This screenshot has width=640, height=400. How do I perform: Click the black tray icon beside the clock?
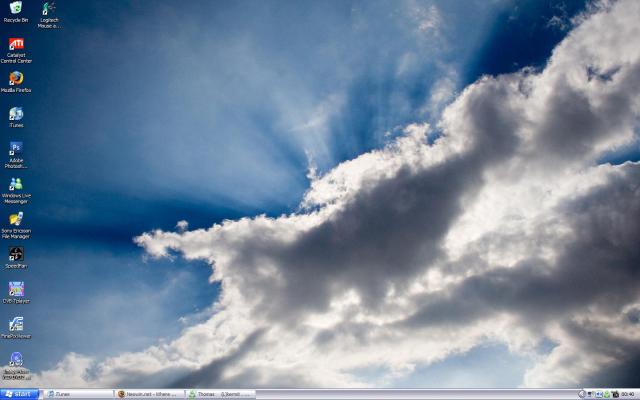coord(615,394)
